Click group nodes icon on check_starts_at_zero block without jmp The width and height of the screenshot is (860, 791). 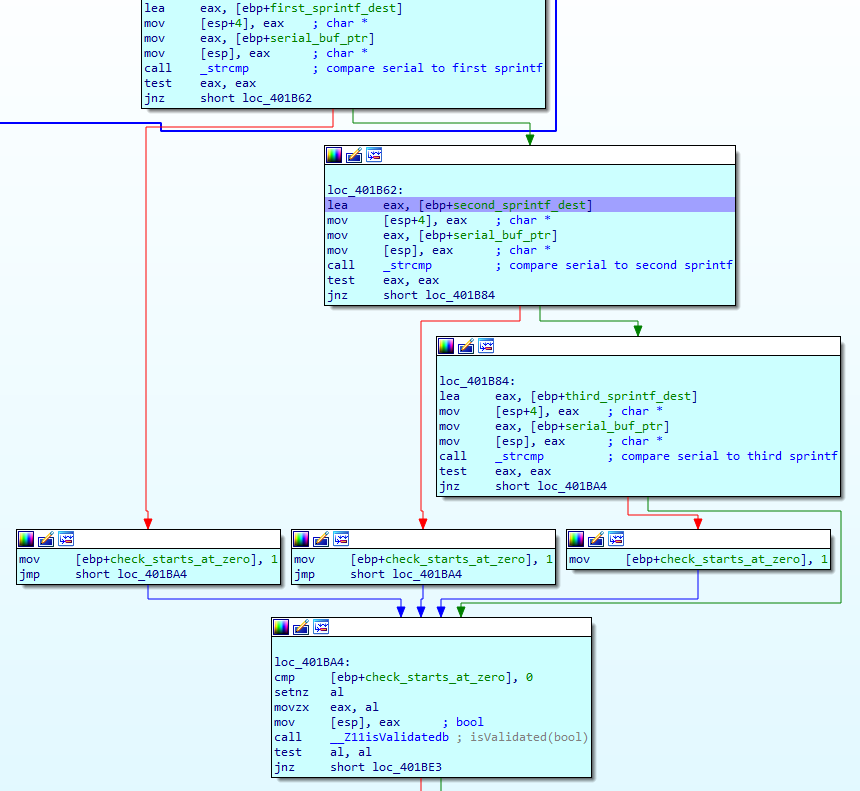616,539
